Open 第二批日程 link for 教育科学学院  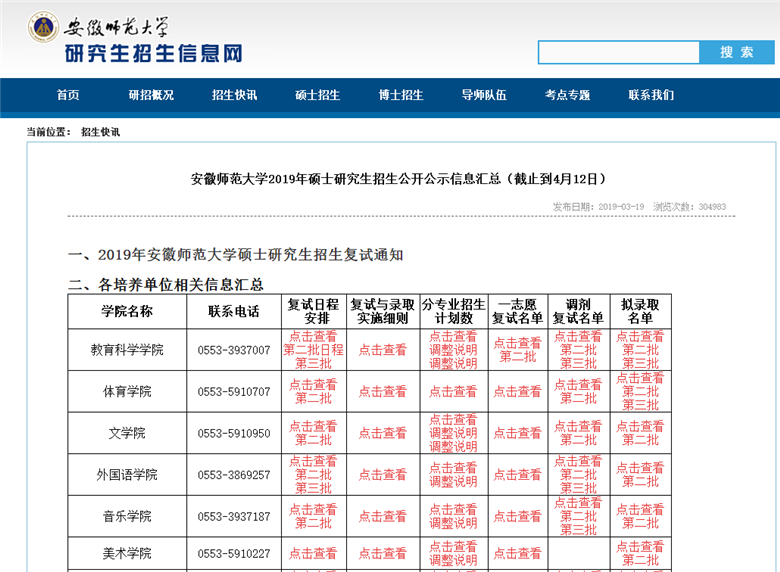pos(313,350)
